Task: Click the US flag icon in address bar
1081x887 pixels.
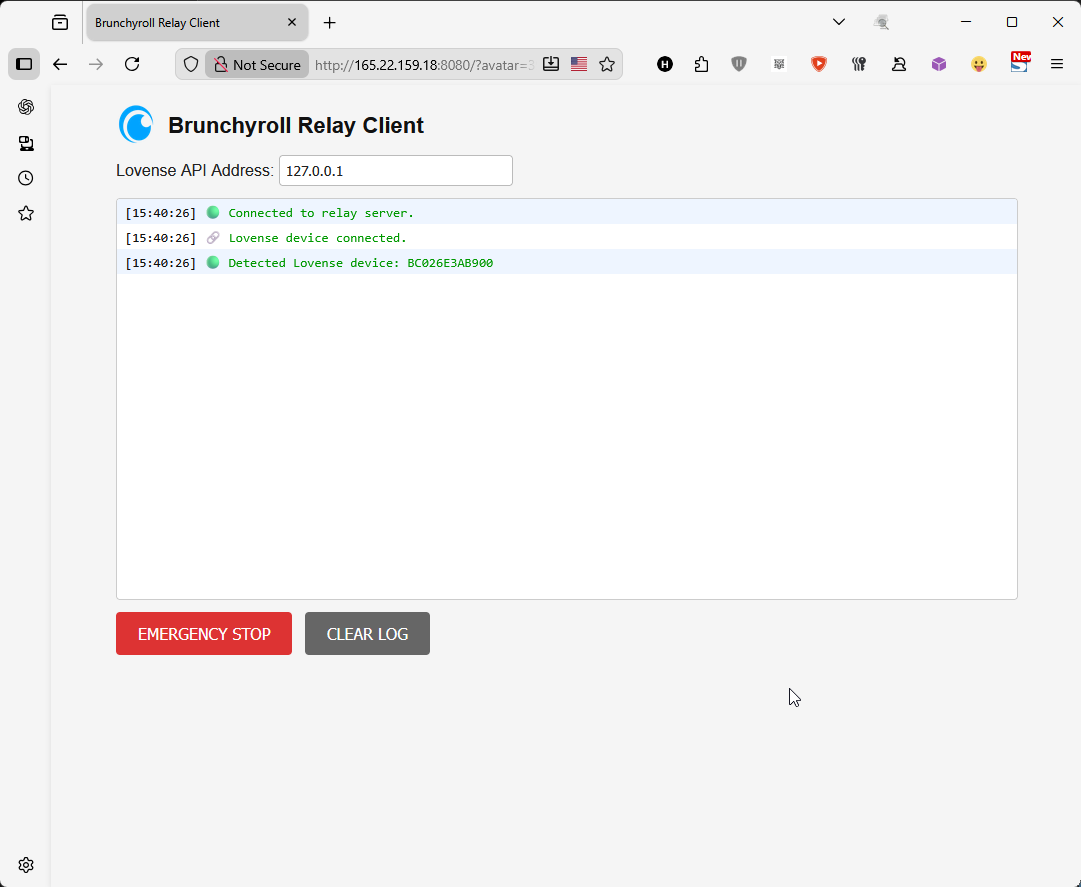Action: click(579, 64)
